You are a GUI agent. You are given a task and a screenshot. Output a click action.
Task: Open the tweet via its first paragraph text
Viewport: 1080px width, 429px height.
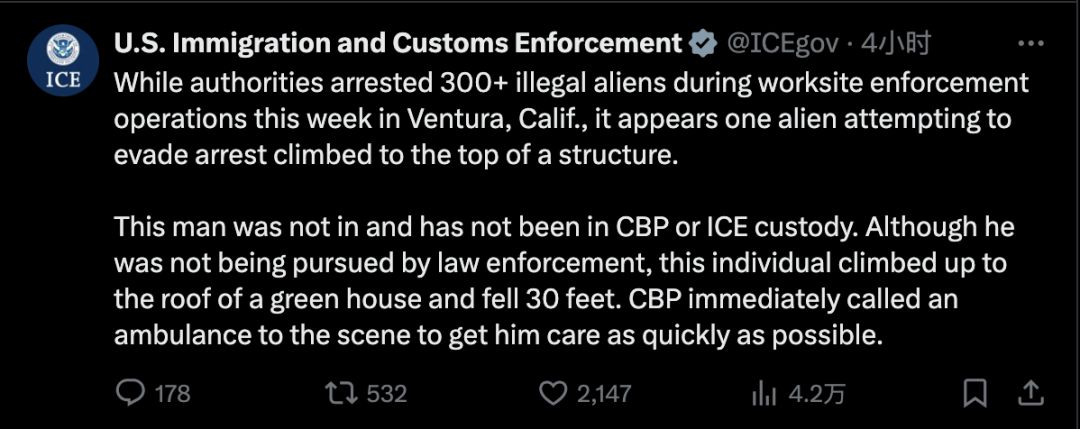pos(571,119)
